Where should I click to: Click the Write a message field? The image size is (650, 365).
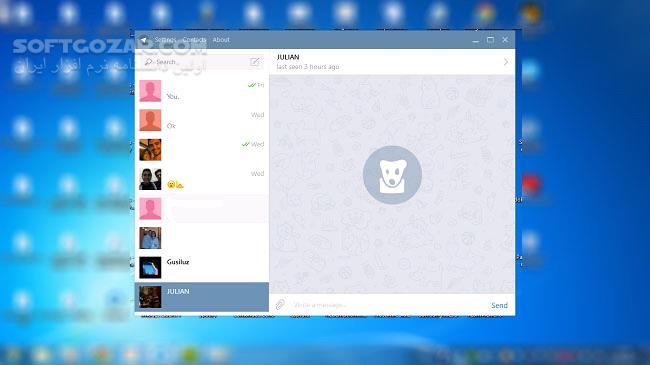point(388,305)
